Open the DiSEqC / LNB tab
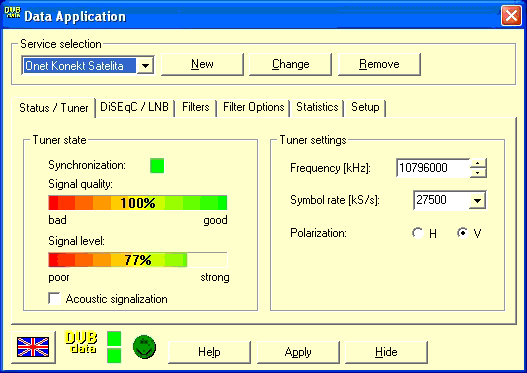The image size is (527, 373). click(134, 107)
